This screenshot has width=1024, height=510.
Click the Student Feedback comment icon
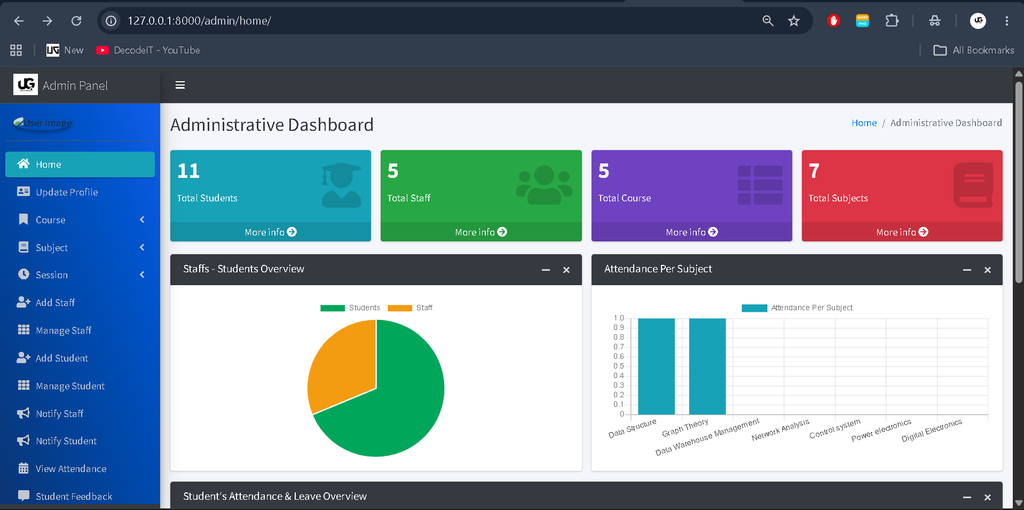[x=24, y=496]
